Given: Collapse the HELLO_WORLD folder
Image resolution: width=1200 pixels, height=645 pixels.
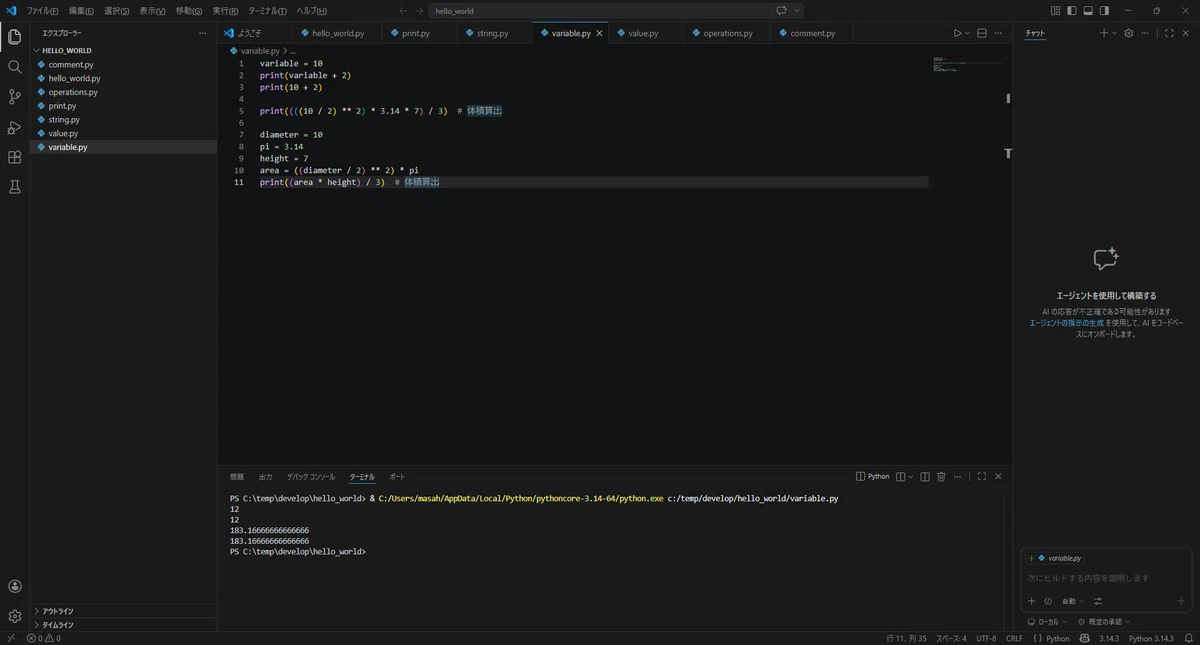Looking at the screenshot, I should click(x=67, y=50).
